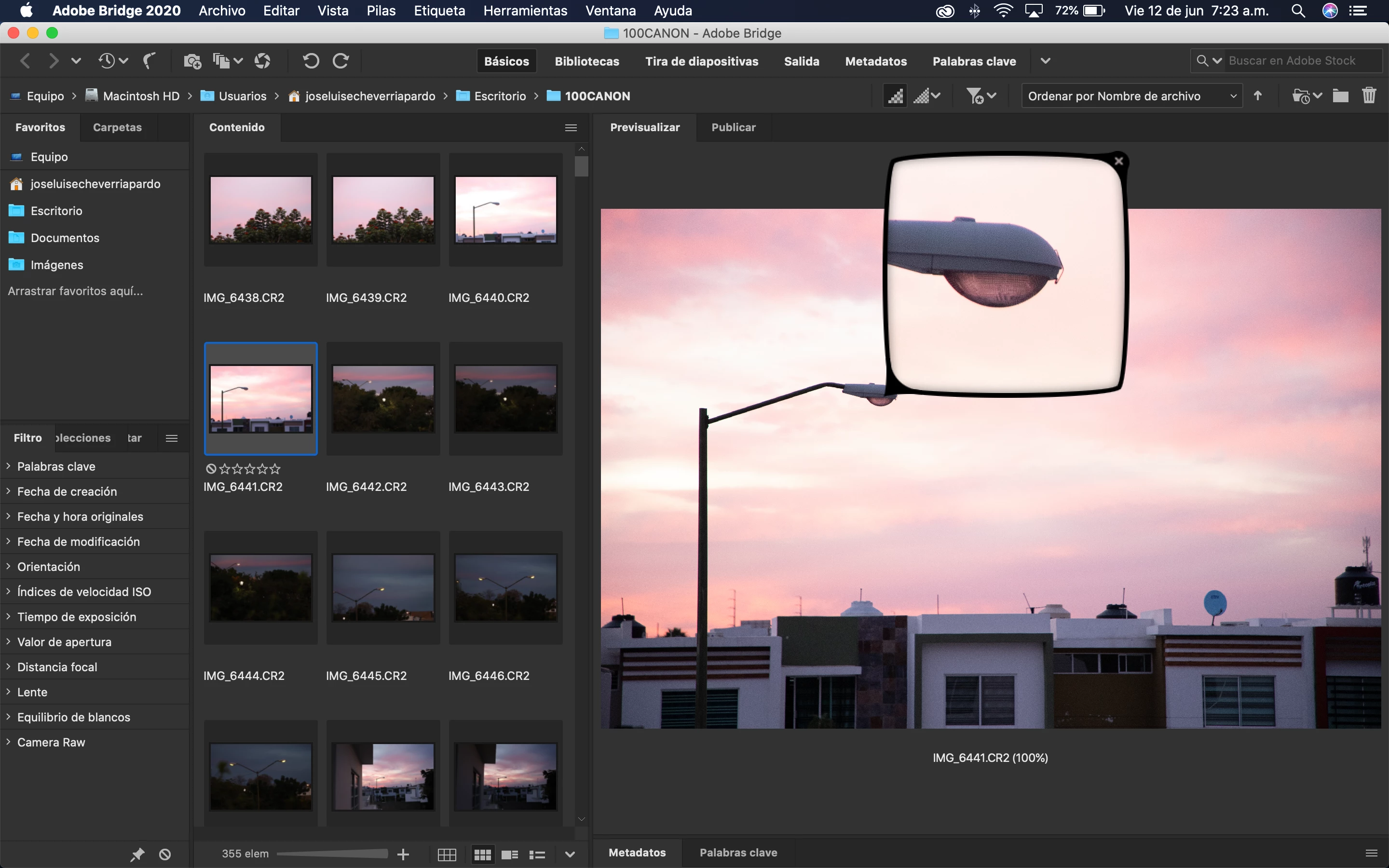1389x868 pixels.
Task: Open the Herramientas menu
Action: [525, 10]
